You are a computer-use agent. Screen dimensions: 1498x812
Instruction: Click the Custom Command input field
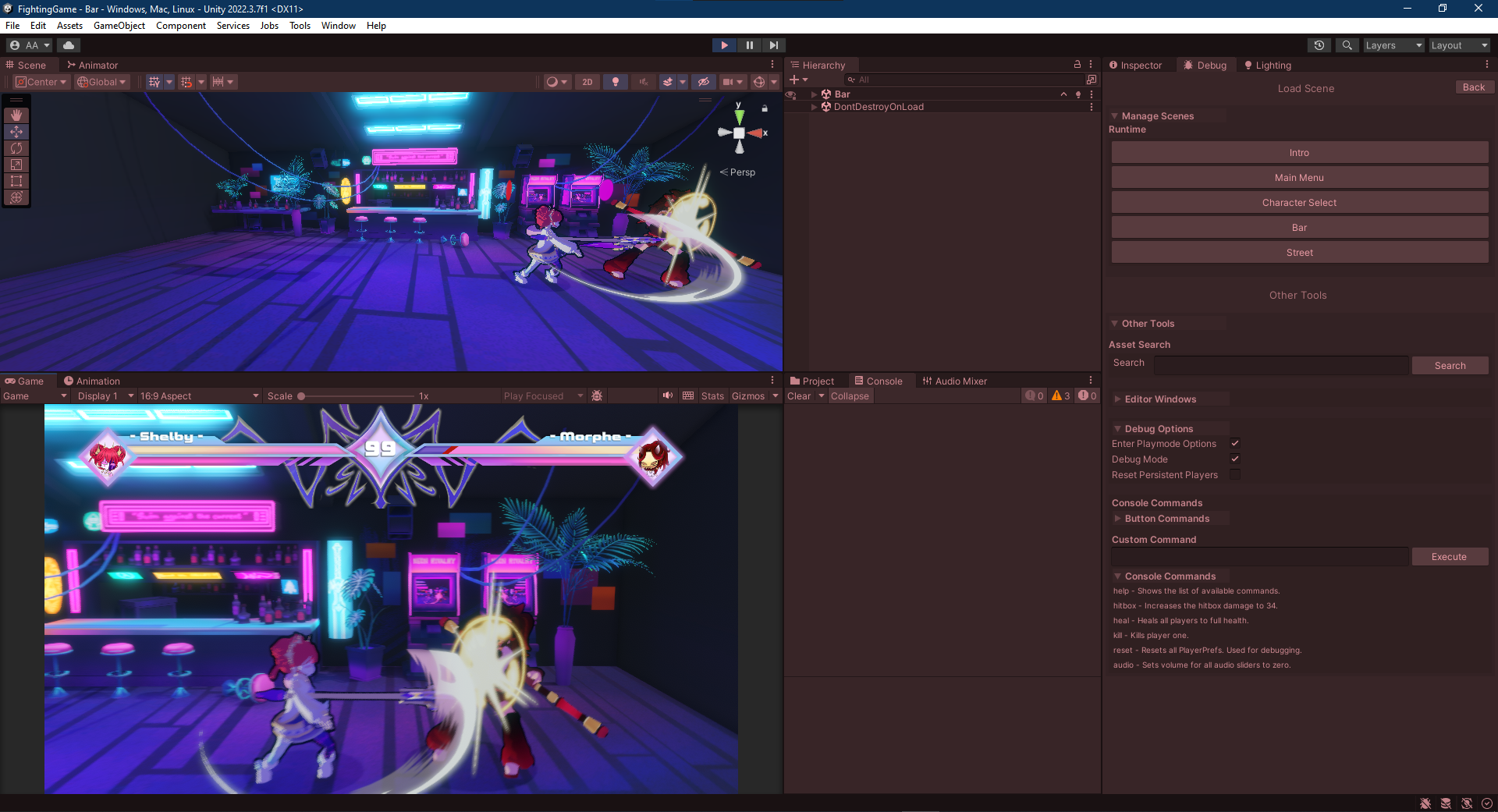1260,557
